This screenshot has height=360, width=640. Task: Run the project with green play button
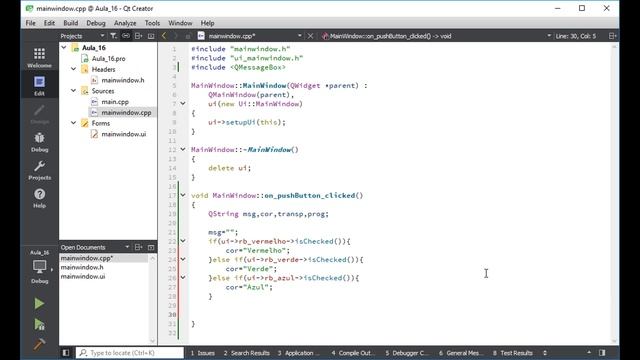pyautogui.click(x=39, y=303)
